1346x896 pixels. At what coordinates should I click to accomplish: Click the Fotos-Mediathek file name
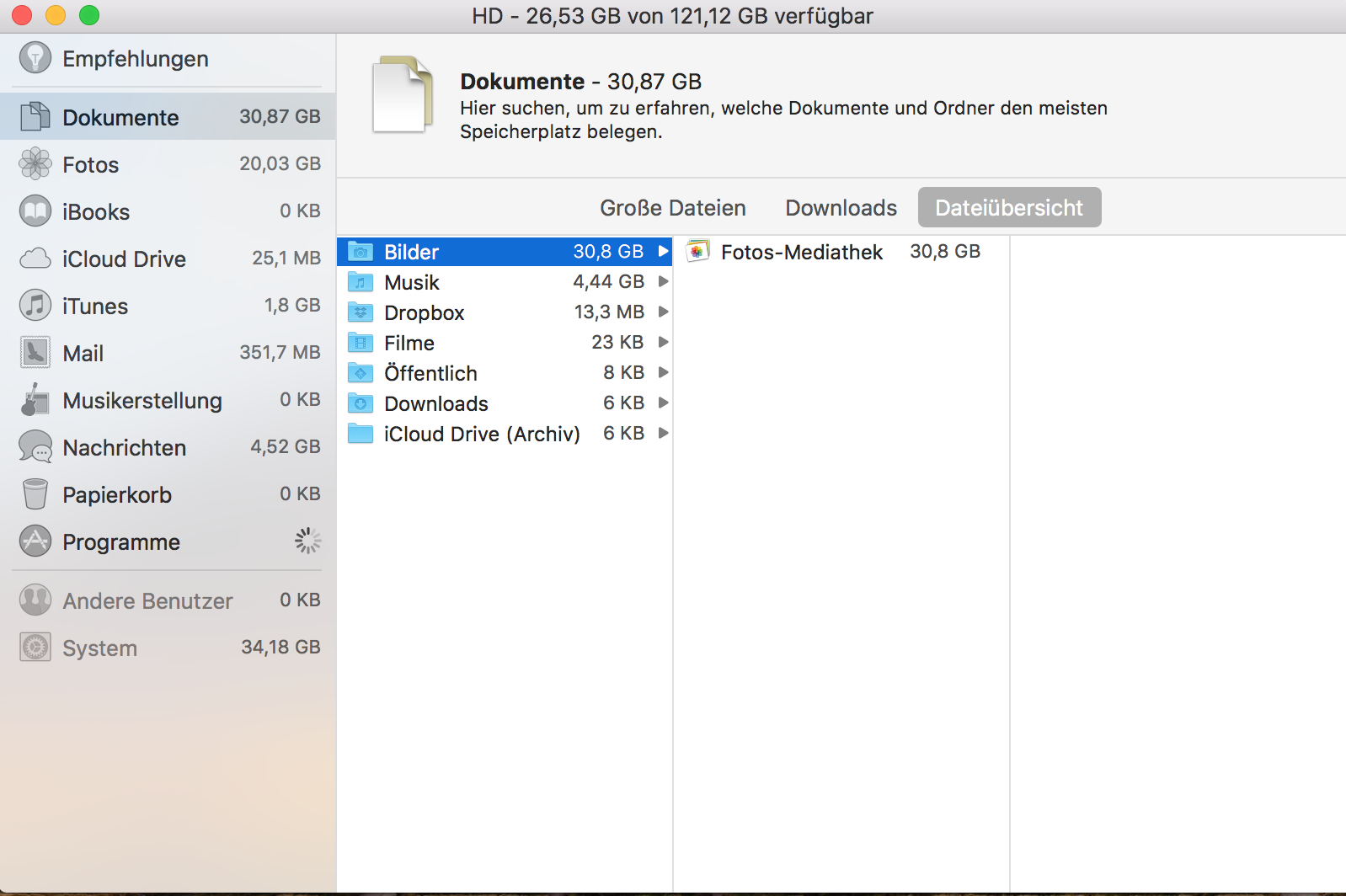[x=802, y=252]
